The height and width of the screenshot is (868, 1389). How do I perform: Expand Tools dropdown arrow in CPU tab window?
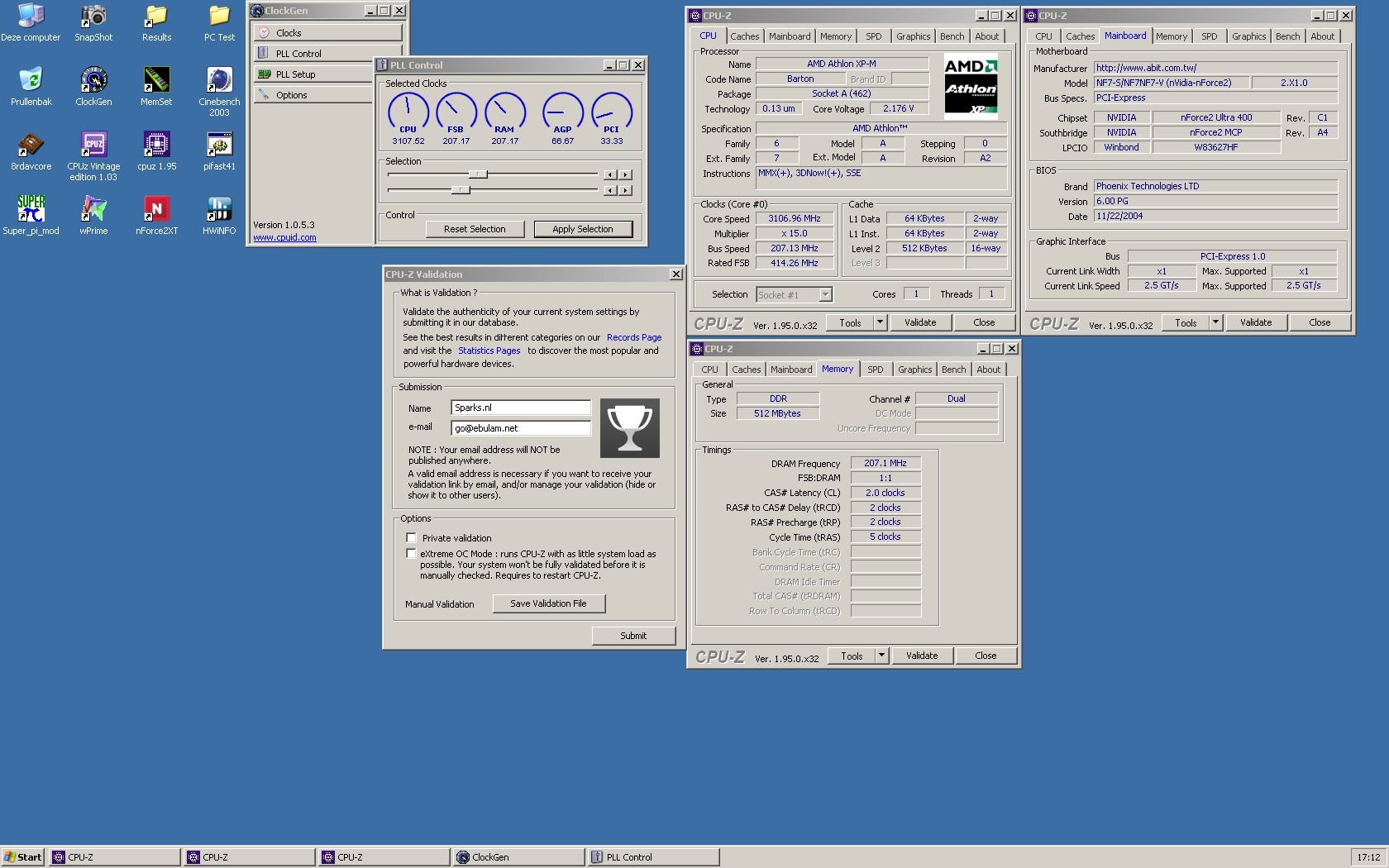click(880, 322)
